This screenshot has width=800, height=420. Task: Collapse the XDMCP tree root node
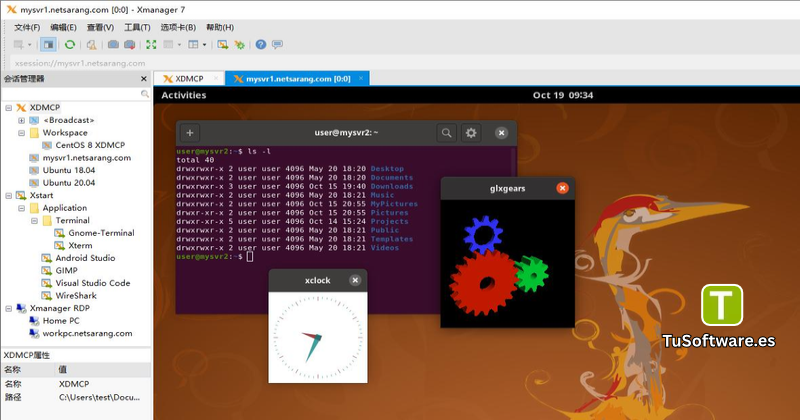9,108
